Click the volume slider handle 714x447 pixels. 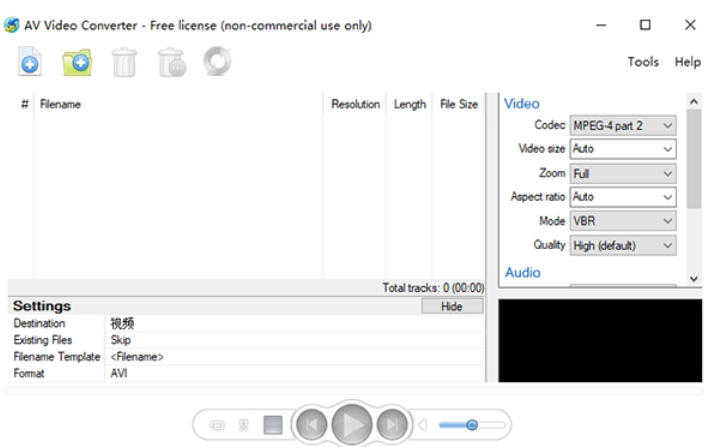(472, 425)
